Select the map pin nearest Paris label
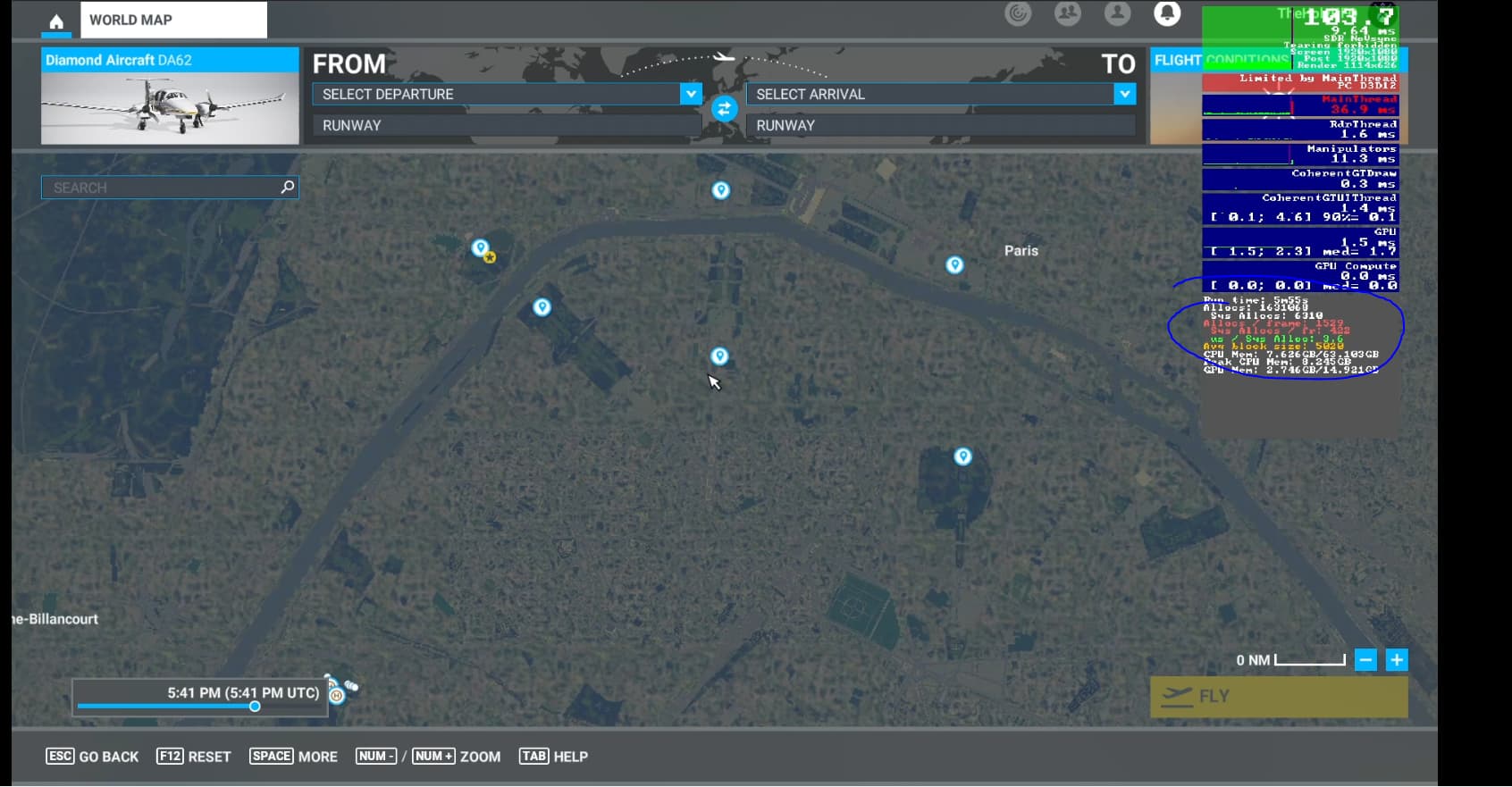Image resolution: width=1512 pixels, height=787 pixels. 954,264
